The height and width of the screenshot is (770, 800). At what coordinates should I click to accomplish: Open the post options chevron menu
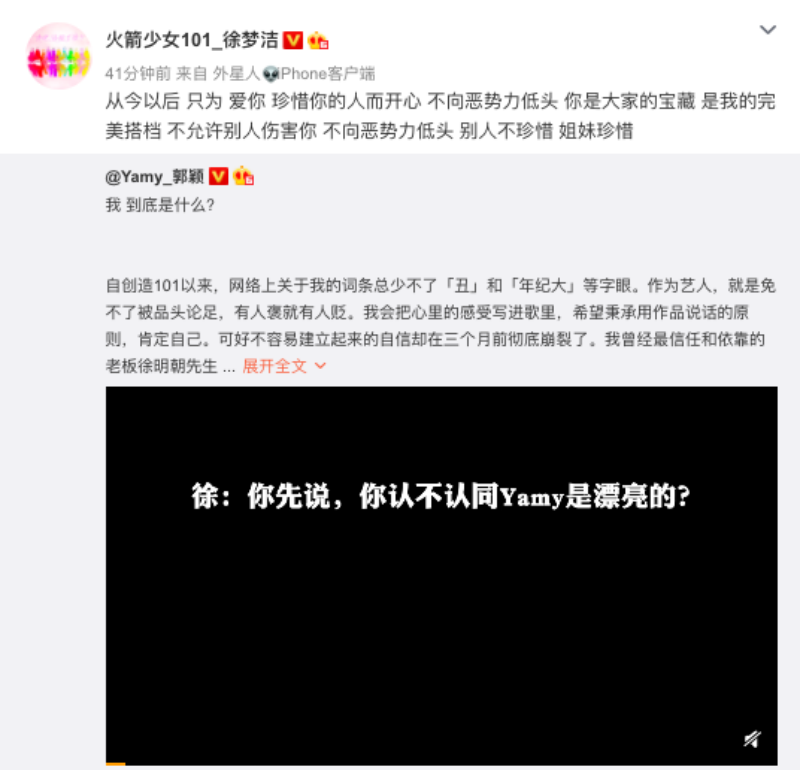pyautogui.click(x=767, y=30)
